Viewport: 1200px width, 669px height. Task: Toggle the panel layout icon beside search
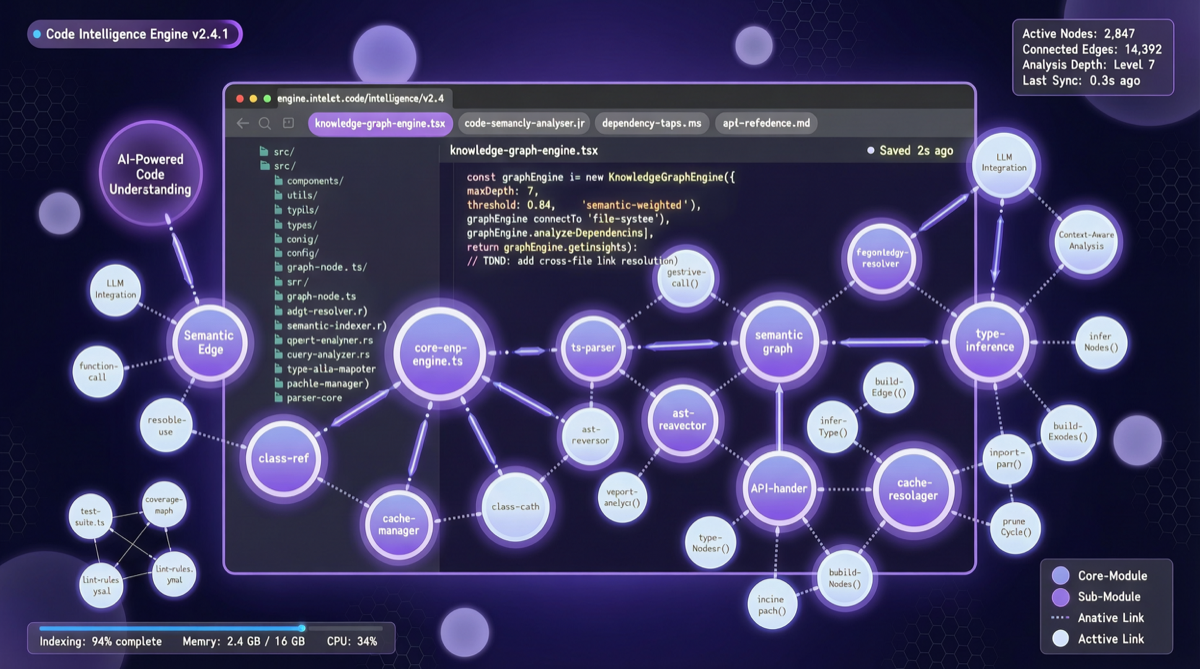pos(288,123)
